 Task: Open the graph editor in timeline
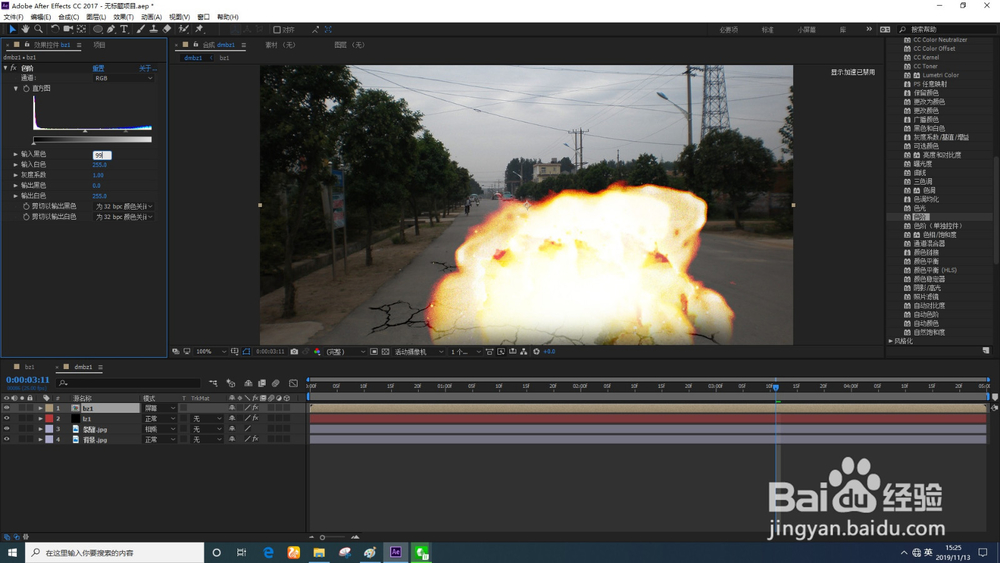[293, 383]
